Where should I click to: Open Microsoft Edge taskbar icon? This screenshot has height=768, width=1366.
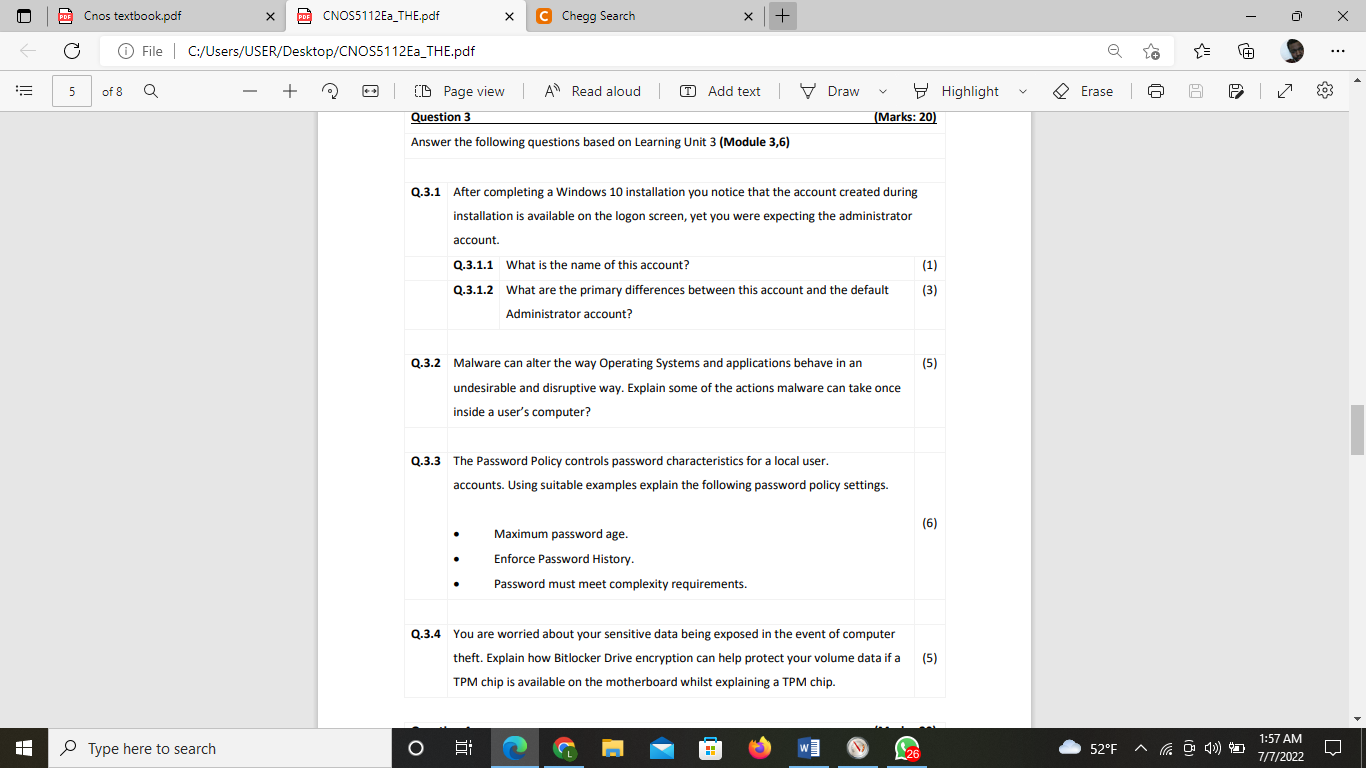point(514,748)
